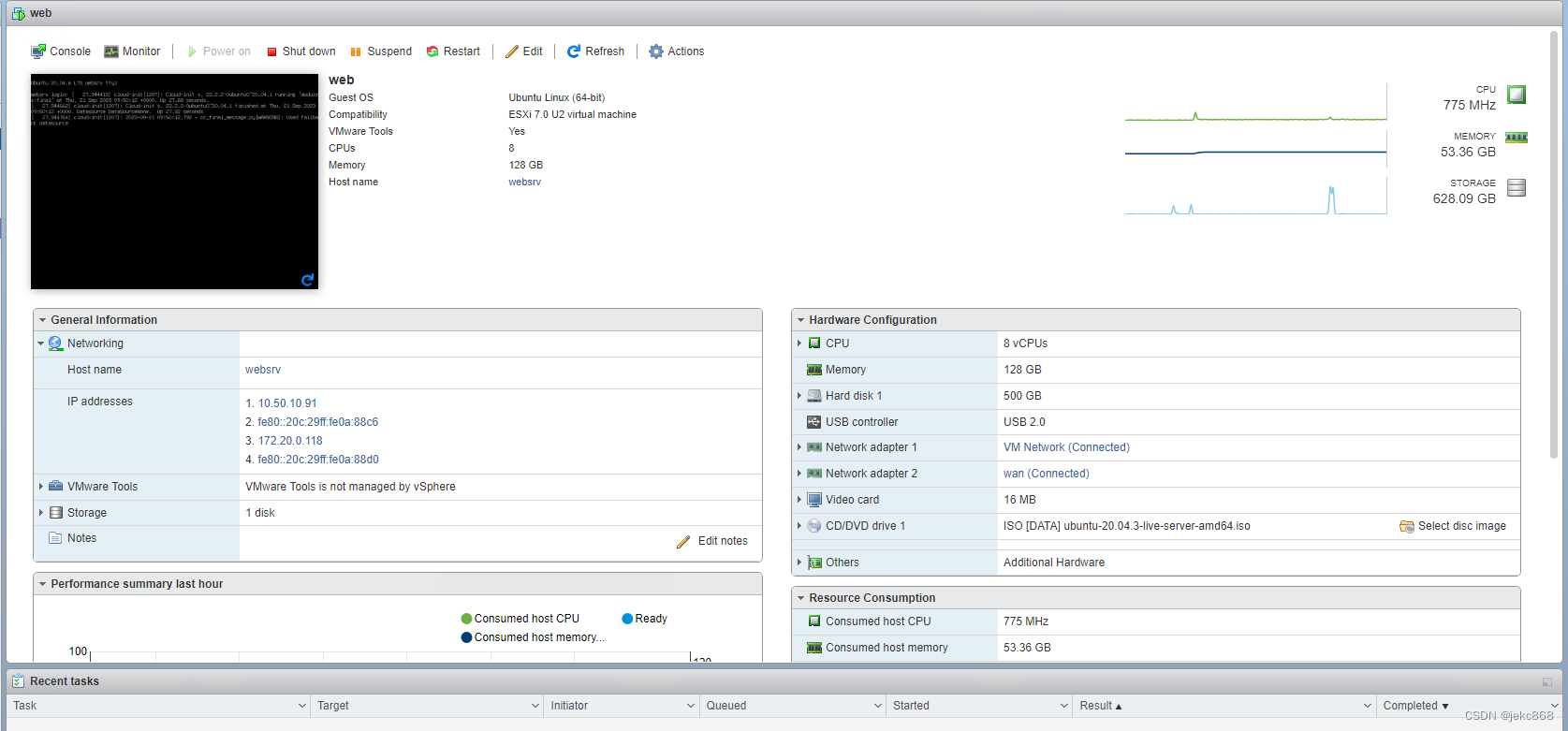
Task: Open the Queued column dropdown
Action: (x=878, y=706)
